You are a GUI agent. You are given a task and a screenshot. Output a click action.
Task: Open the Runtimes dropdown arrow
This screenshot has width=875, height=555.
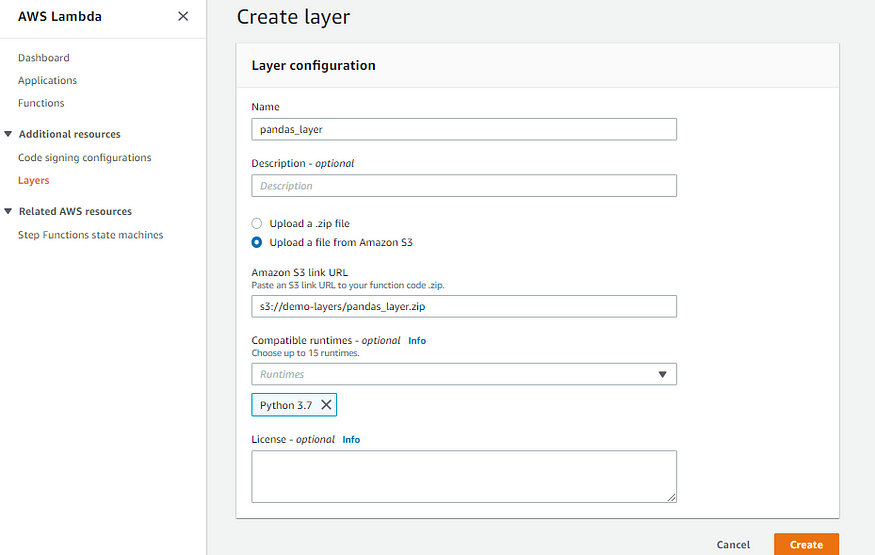[x=662, y=374]
